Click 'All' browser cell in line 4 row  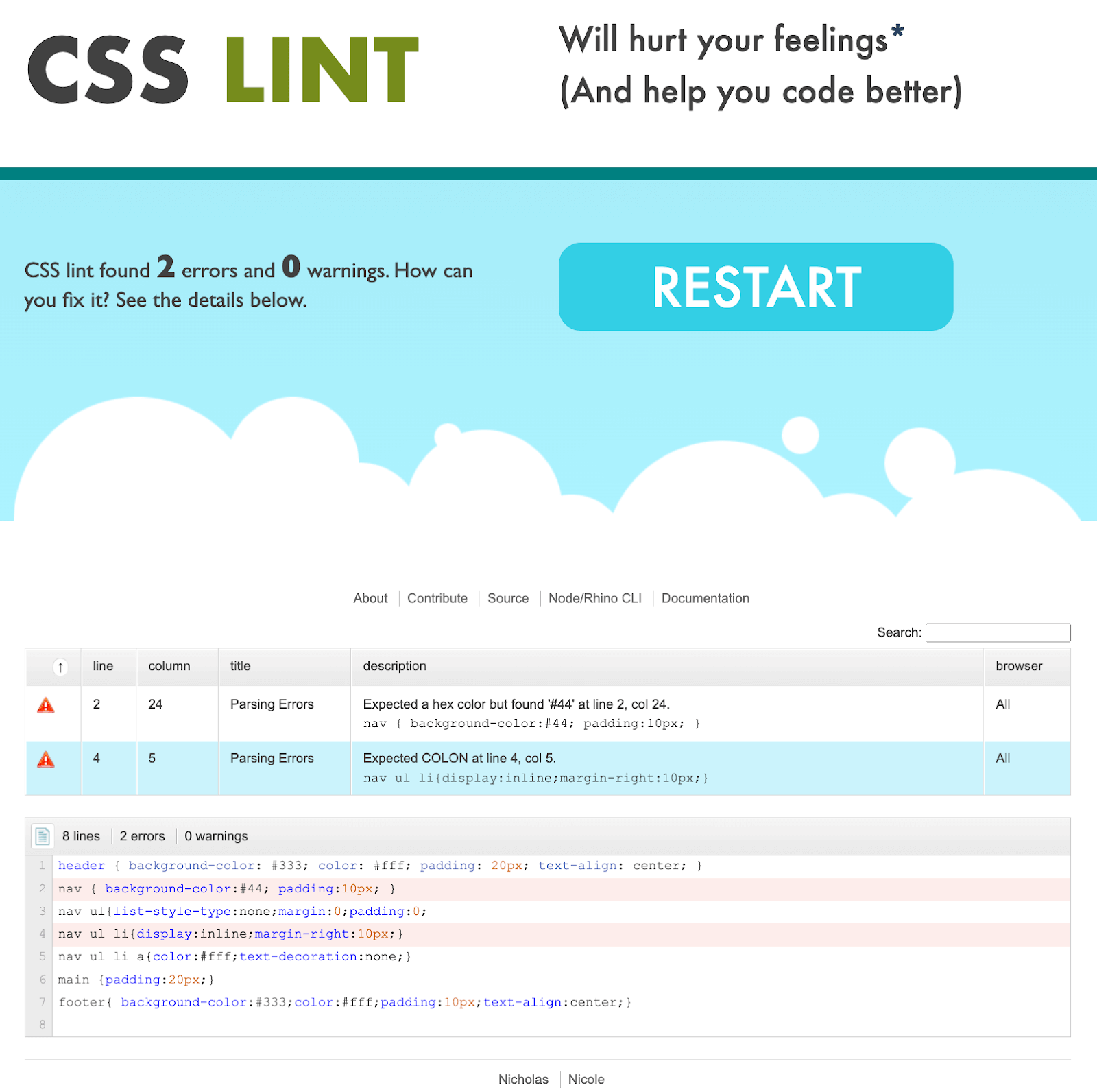click(x=1003, y=759)
